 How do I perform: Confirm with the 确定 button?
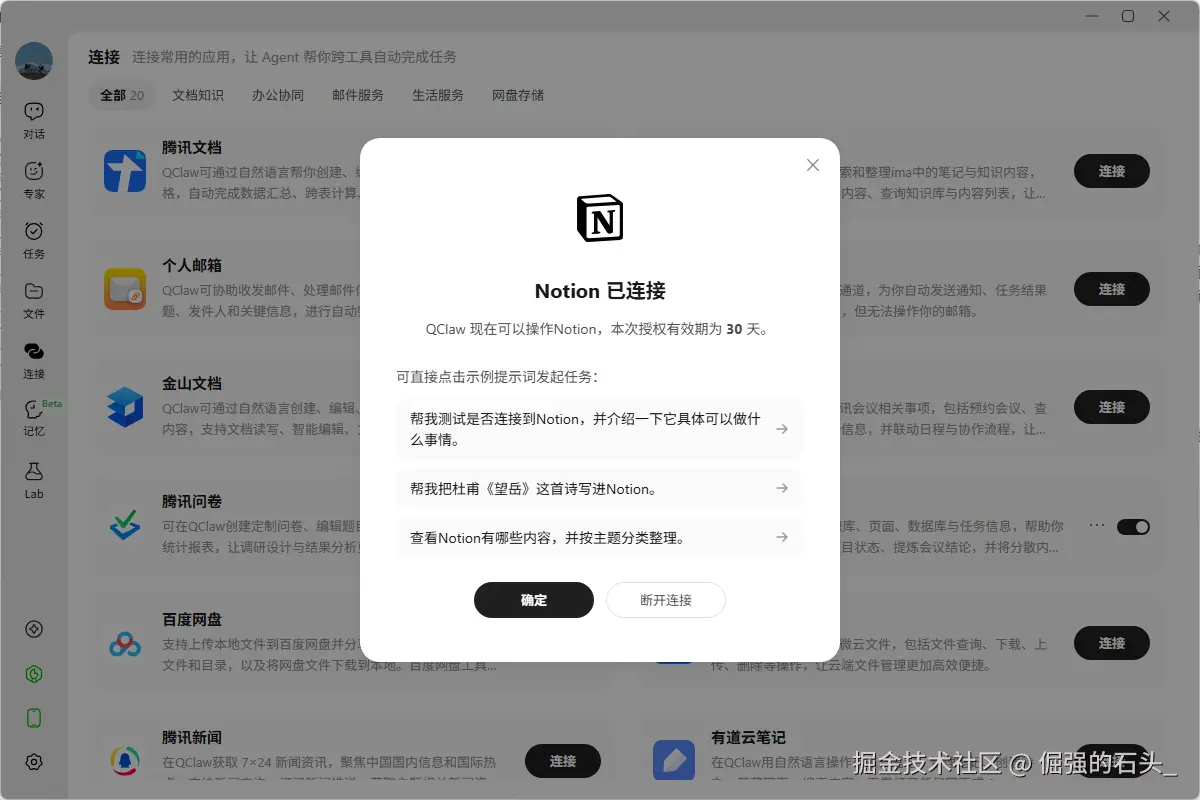pos(534,600)
